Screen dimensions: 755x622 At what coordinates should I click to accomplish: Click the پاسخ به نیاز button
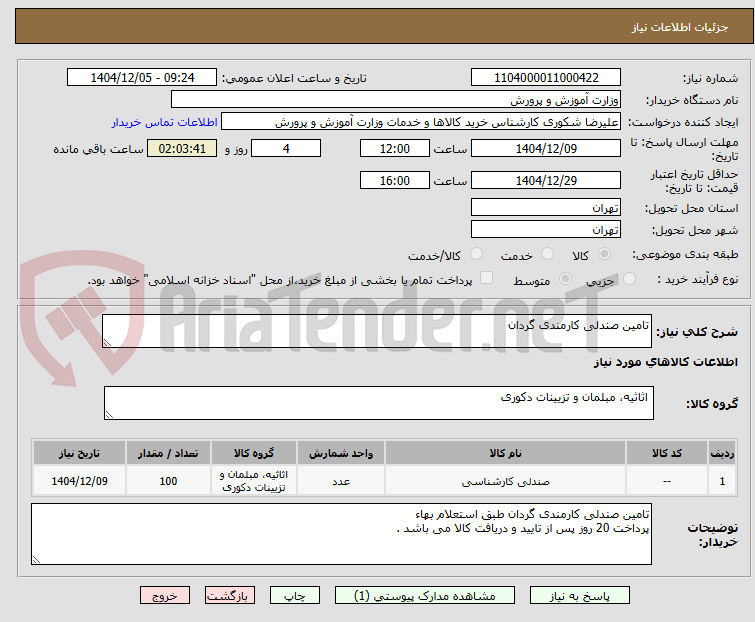(x=580, y=596)
